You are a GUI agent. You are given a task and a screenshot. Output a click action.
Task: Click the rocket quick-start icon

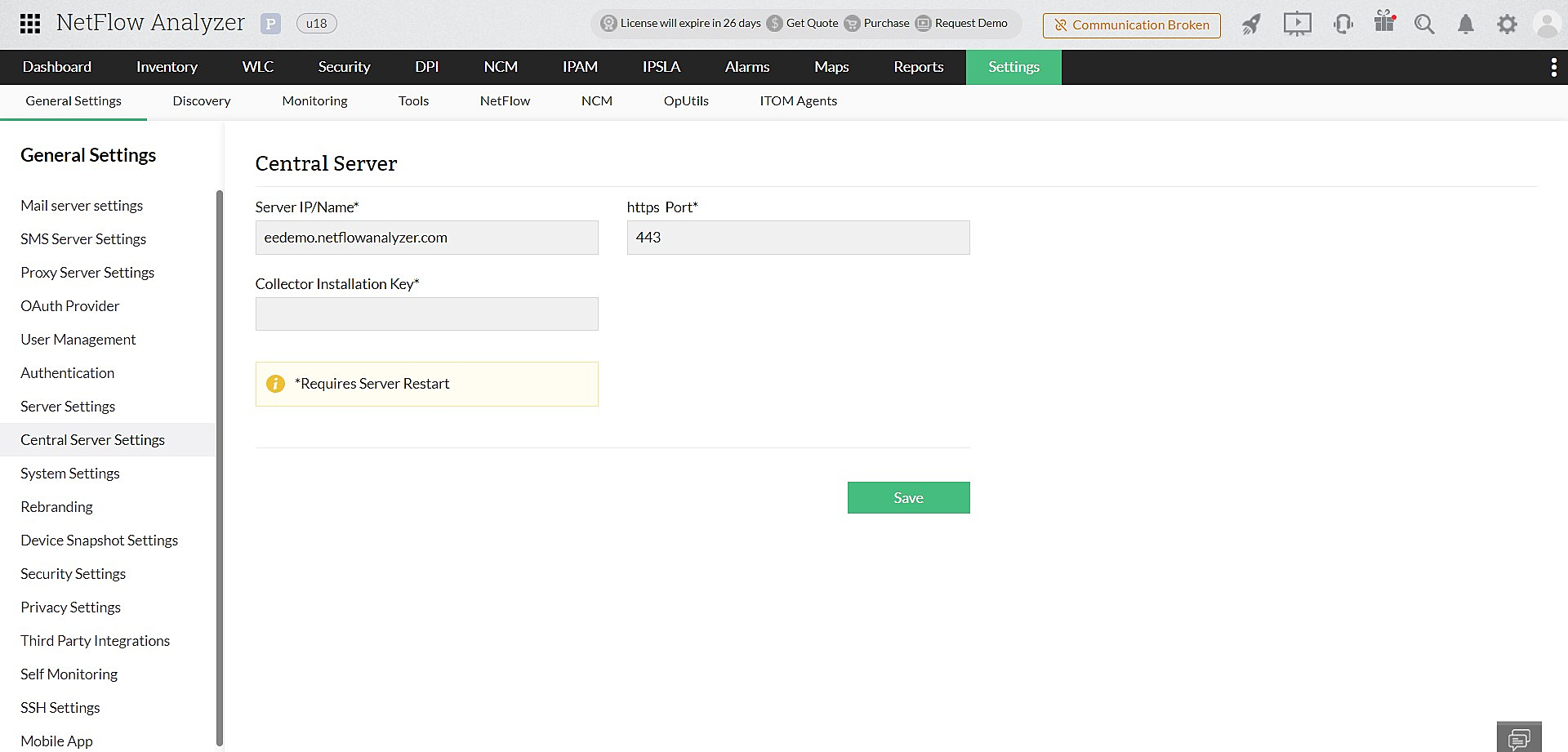(1250, 24)
